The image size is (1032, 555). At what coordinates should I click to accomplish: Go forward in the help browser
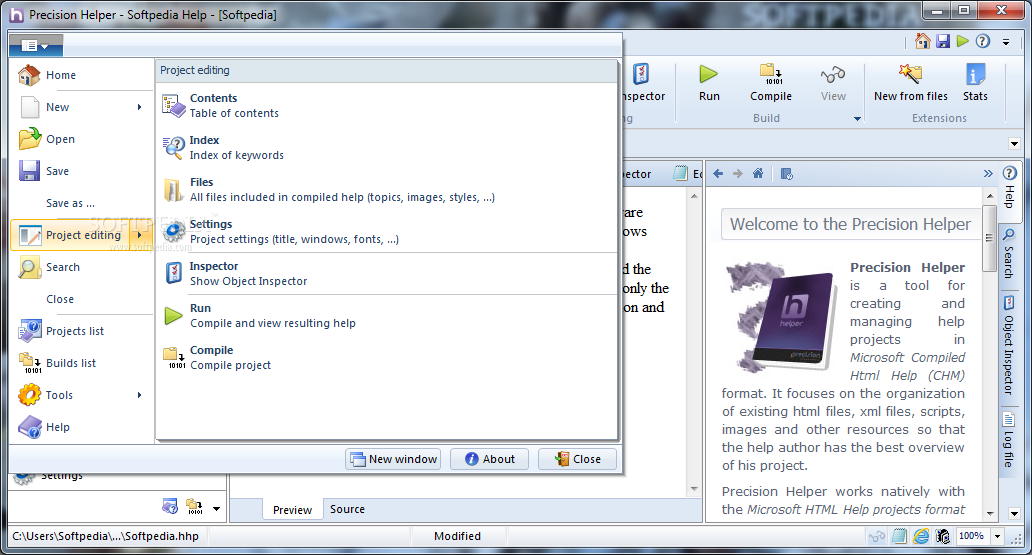point(738,174)
